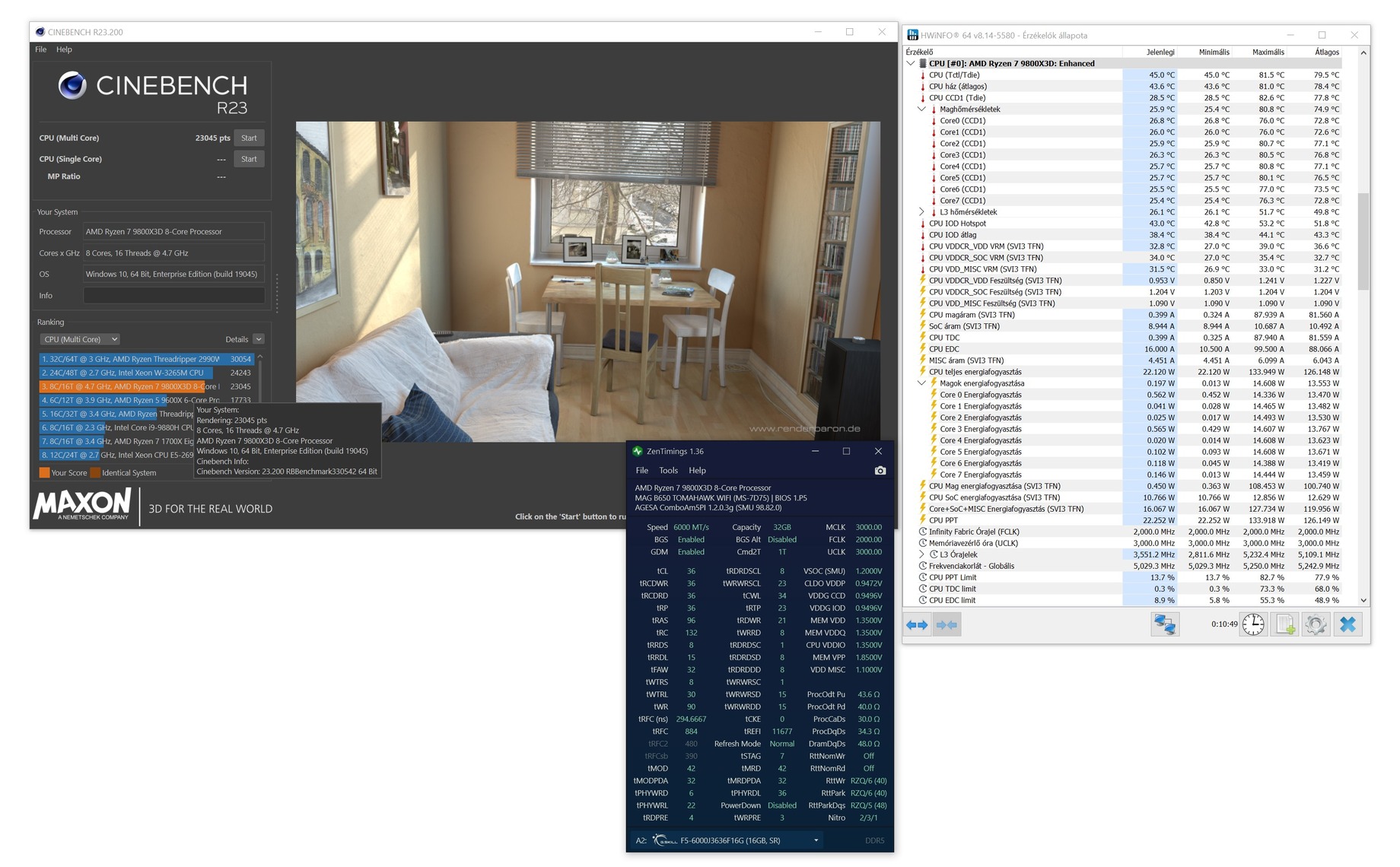The image size is (1400, 867).
Task: Select the Threadripper 2990WX ranking row
Action: point(146,359)
